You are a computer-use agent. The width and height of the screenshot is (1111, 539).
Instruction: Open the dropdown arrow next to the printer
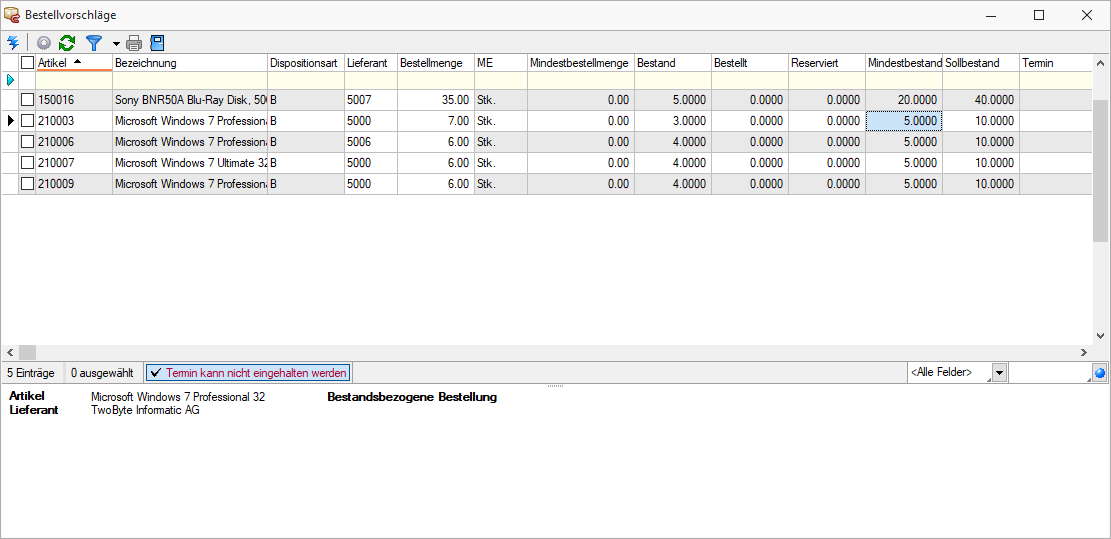point(116,43)
